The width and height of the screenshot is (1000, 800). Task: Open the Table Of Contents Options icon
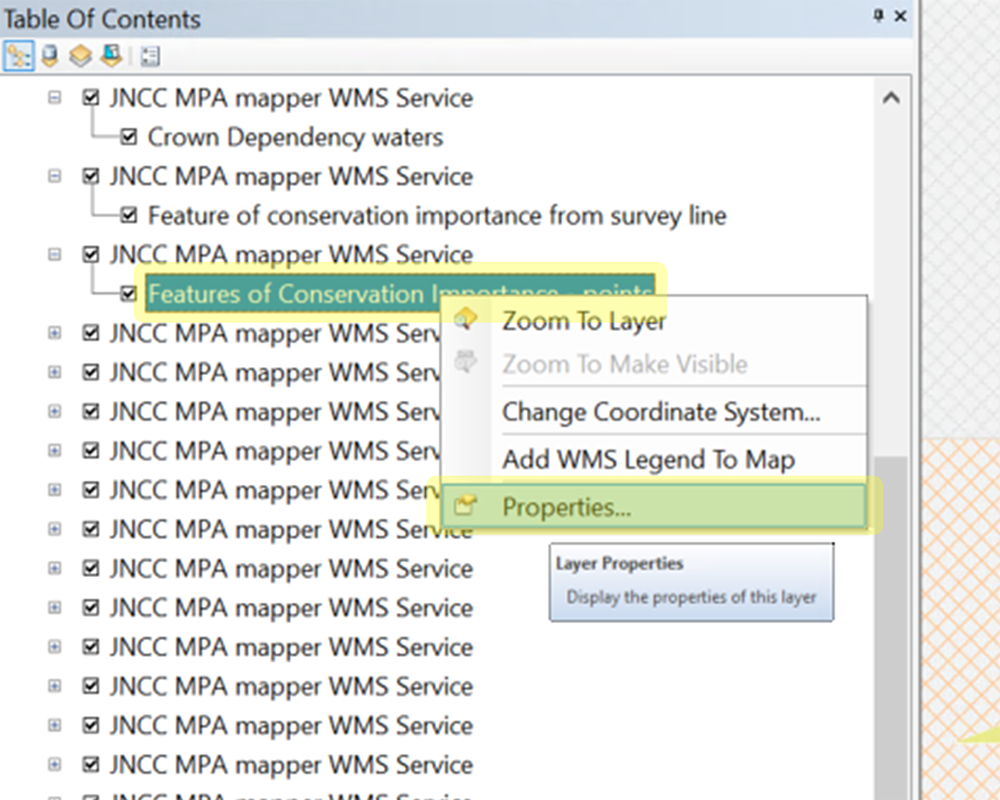pos(150,57)
